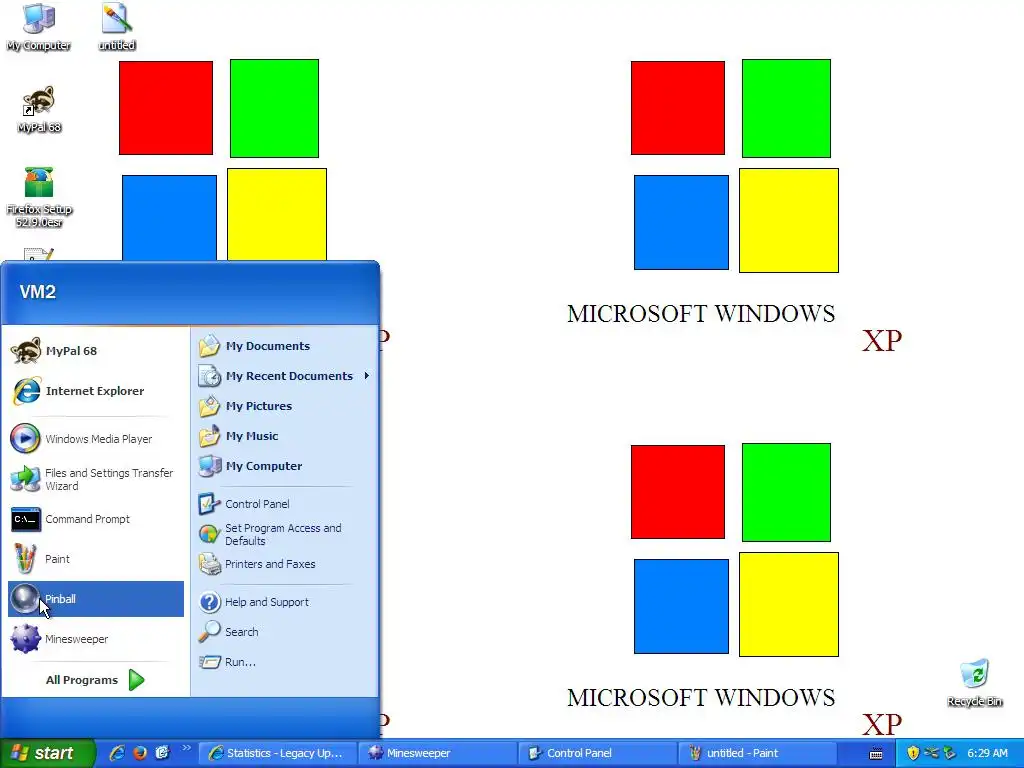Image resolution: width=1024 pixels, height=768 pixels.
Task: Open Printers and Faxes
Action: pyautogui.click(x=284, y=564)
